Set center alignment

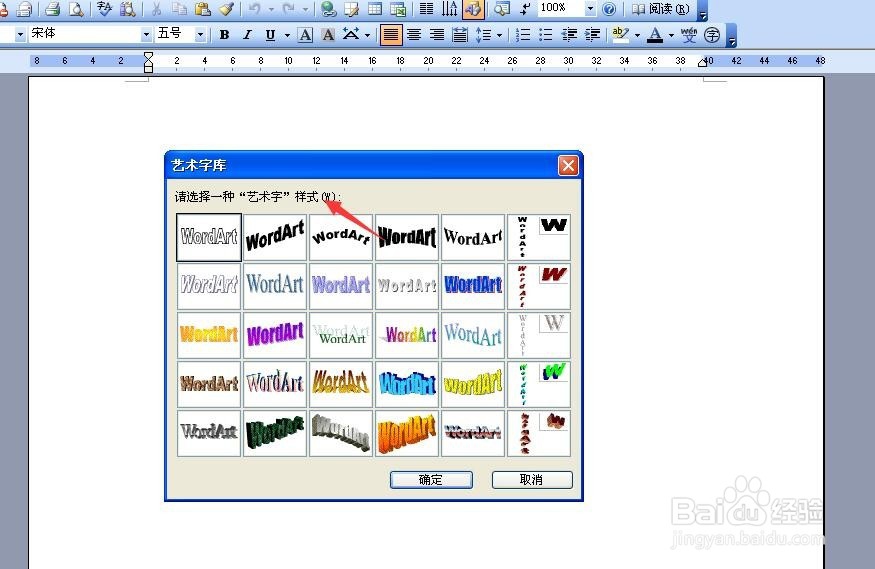[414, 35]
